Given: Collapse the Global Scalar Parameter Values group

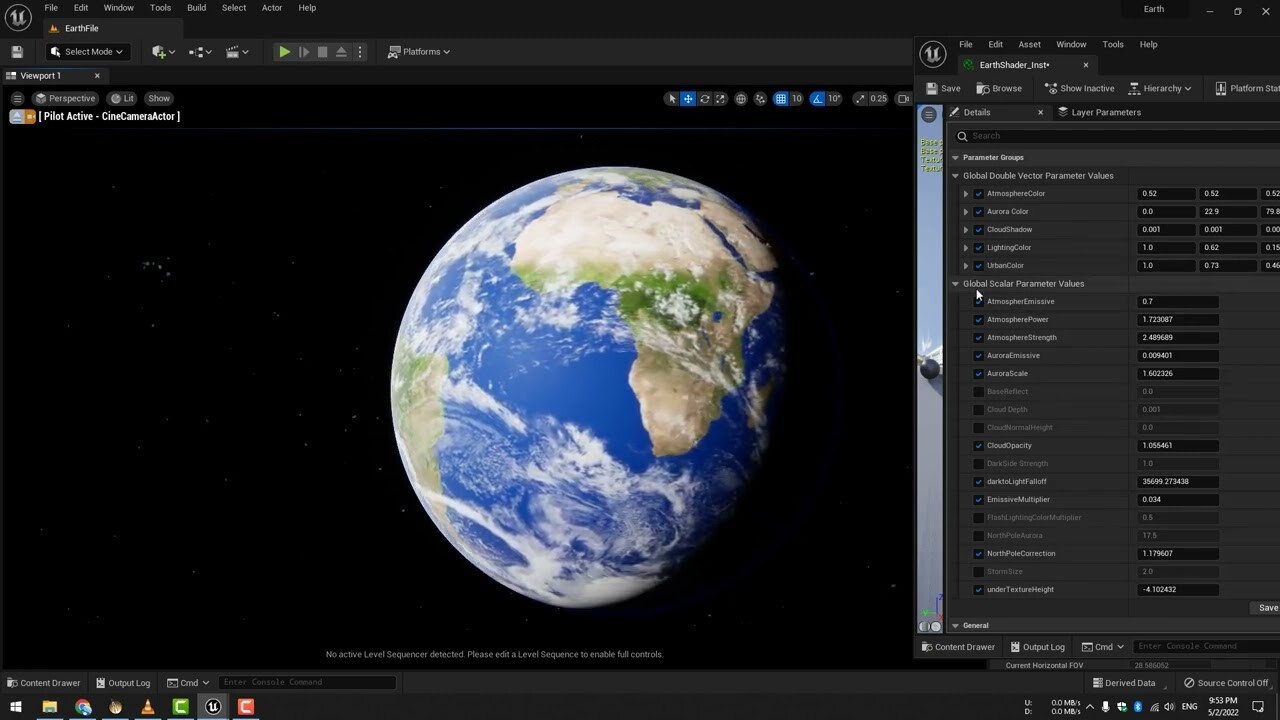Looking at the screenshot, I should pos(955,283).
